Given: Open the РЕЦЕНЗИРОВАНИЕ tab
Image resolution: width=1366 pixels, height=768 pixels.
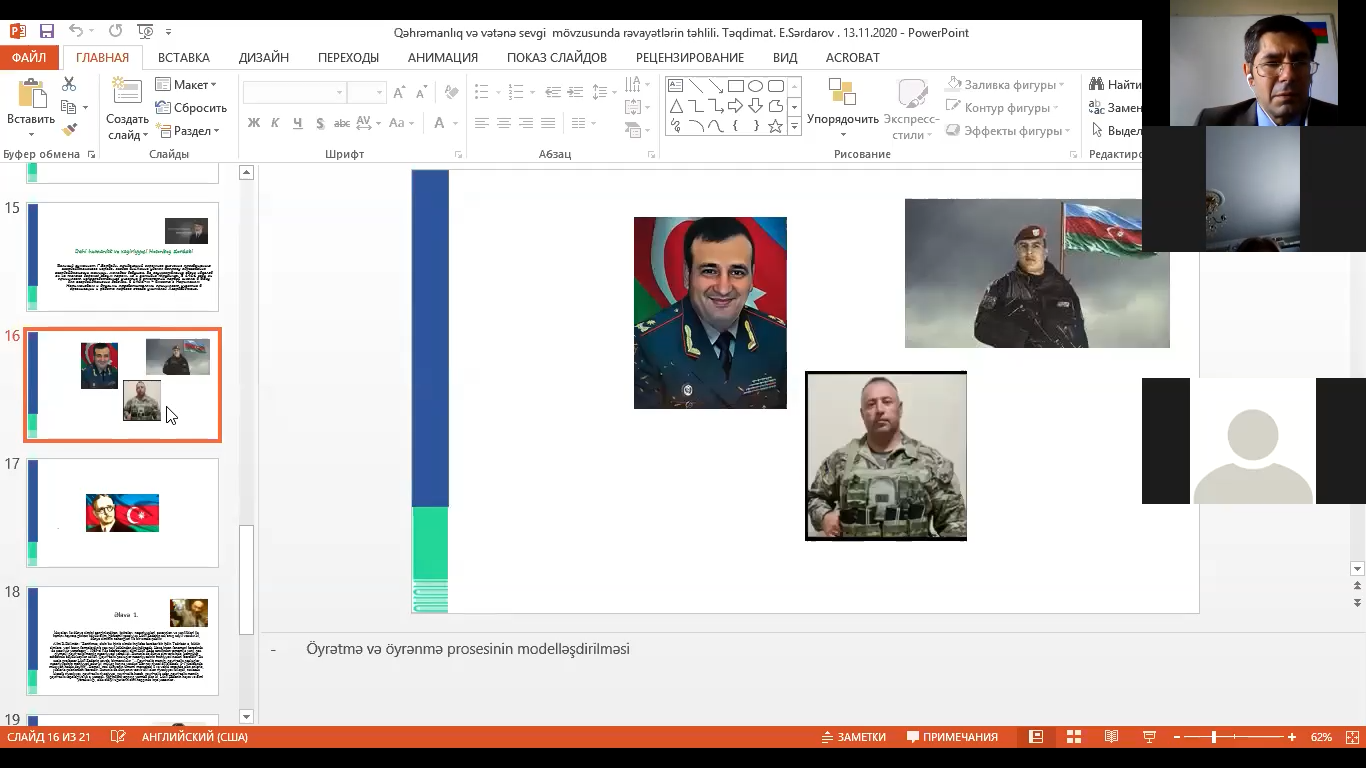Looking at the screenshot, I should (x=690, y=57).
